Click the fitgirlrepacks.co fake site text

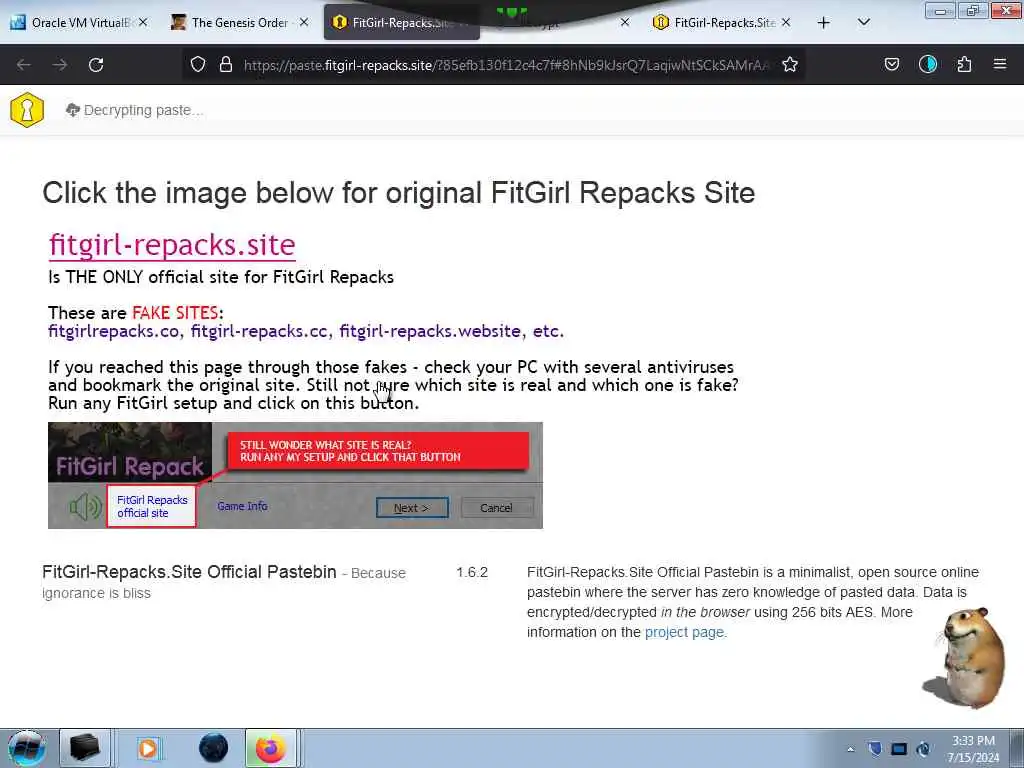[114, 331]
